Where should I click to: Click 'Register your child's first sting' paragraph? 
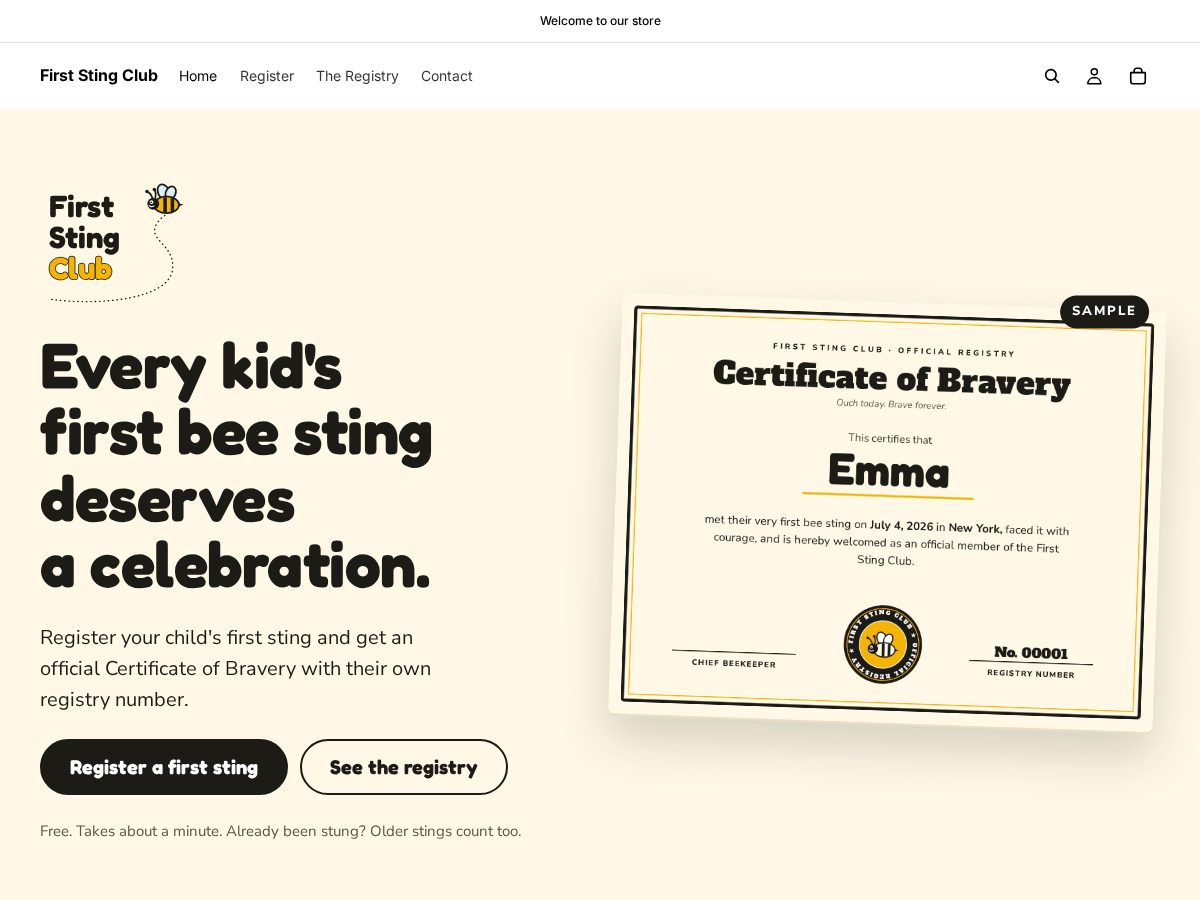point(236,668)
